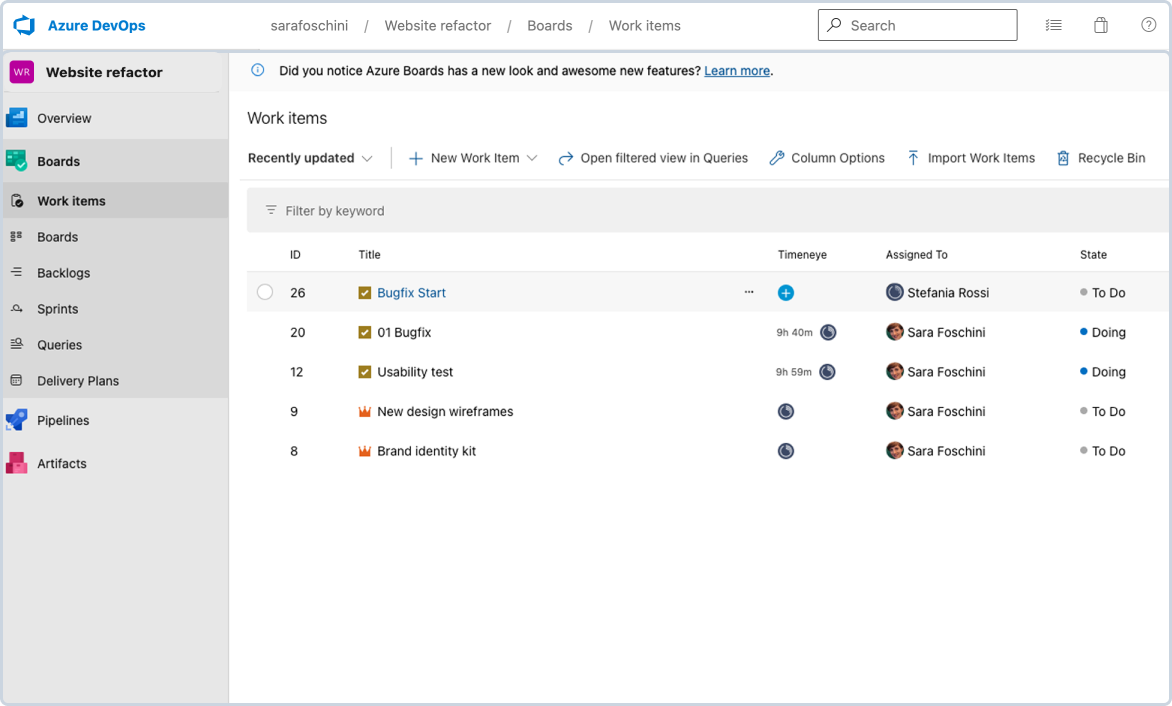Open Delivery Plans in the sidebar
Screen dimensions: 1172x706
coord(116,380)
